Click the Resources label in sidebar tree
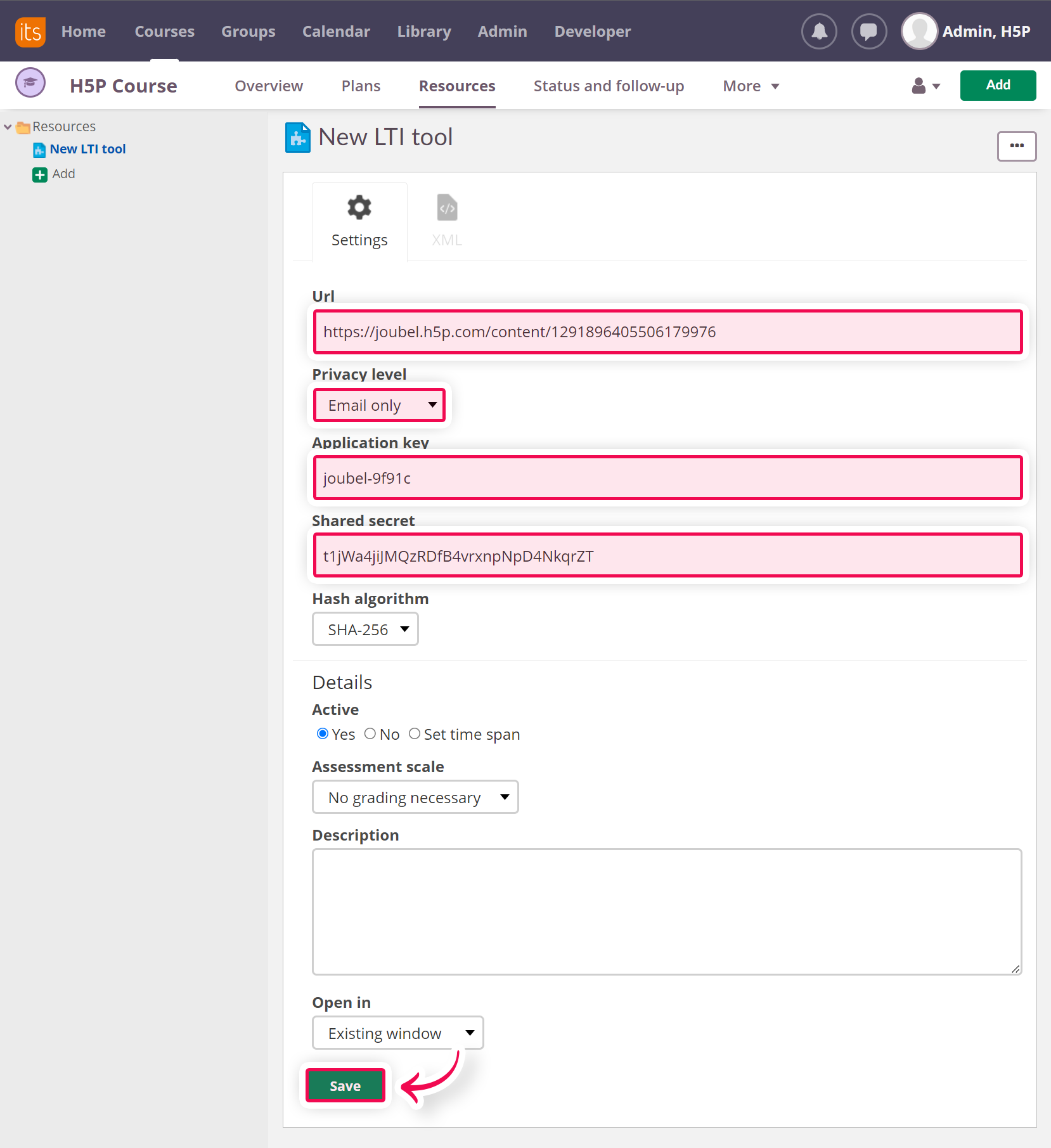The image size is (1051, 1148). coord(64,127)
